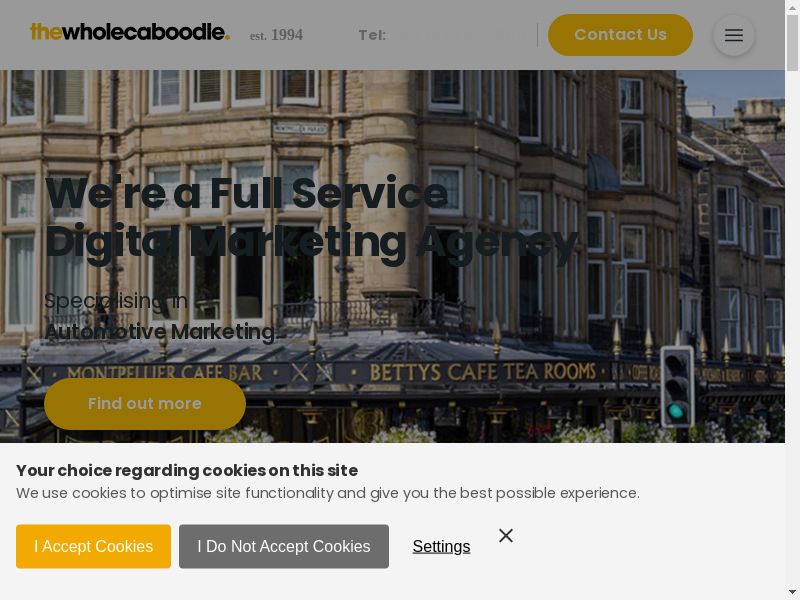Click the scrollbar down arrow
Viewport: 800px width, 600px height.
(792, 593)
